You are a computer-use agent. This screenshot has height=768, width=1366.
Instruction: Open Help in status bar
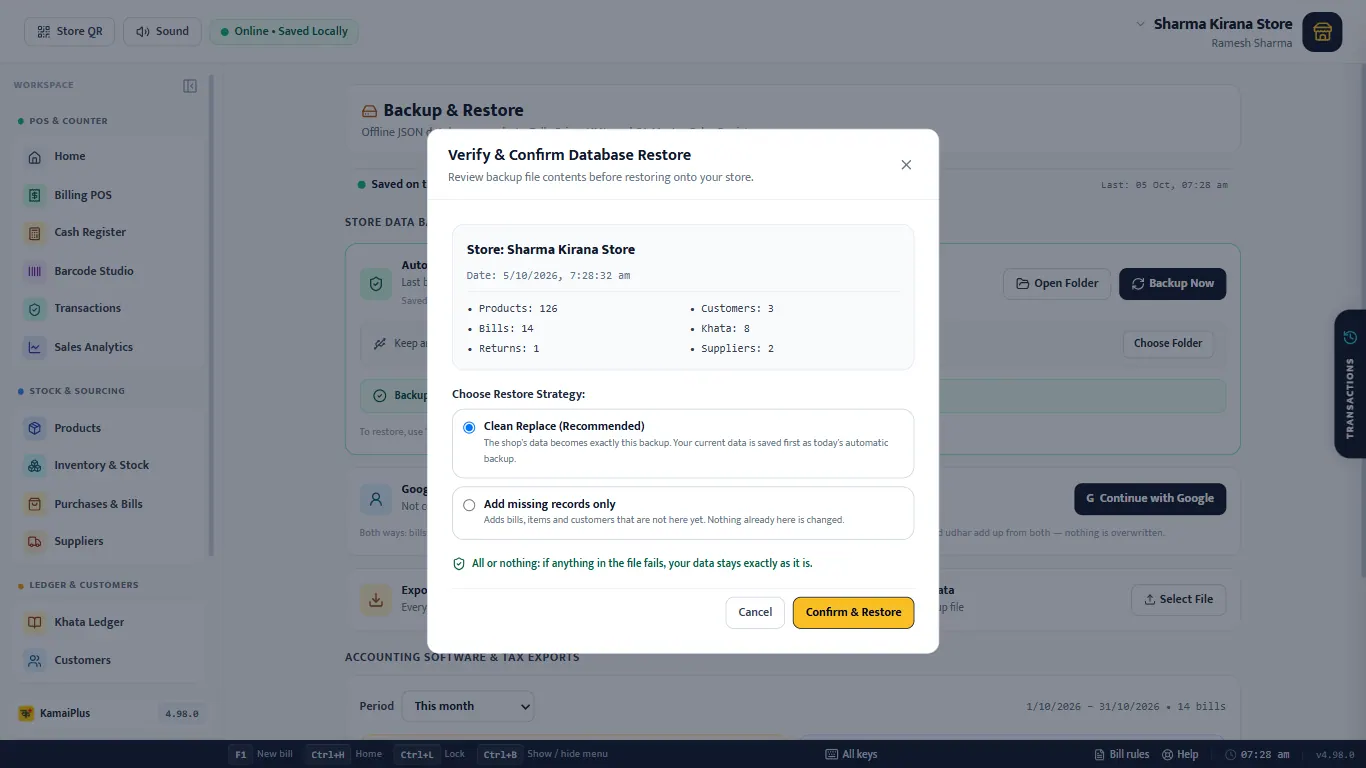coord(1180,754)
